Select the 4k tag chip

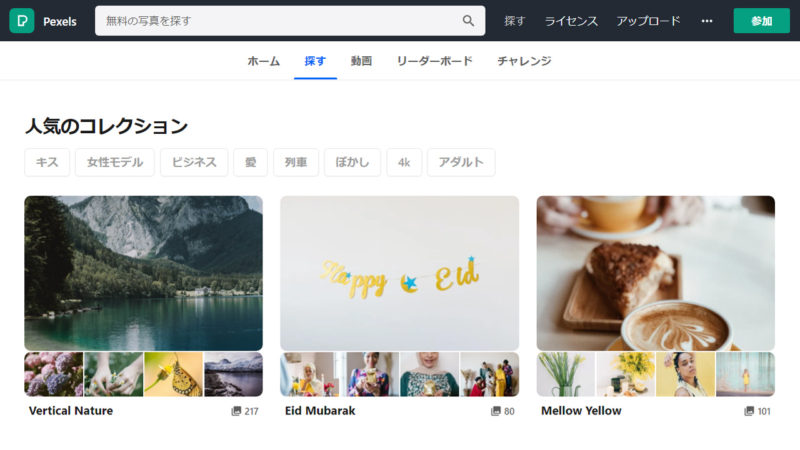coord(404,162)
